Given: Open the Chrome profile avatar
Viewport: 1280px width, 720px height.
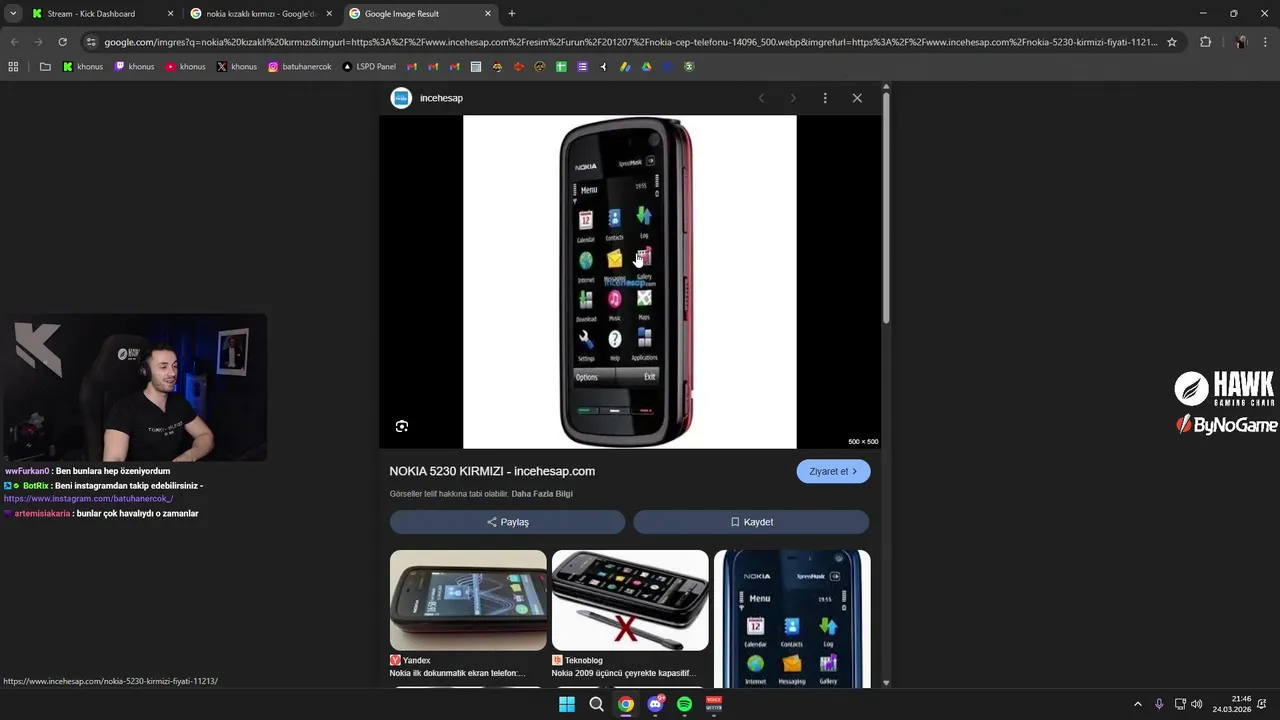Looking at the screenshot, I should coord(1241,42).
